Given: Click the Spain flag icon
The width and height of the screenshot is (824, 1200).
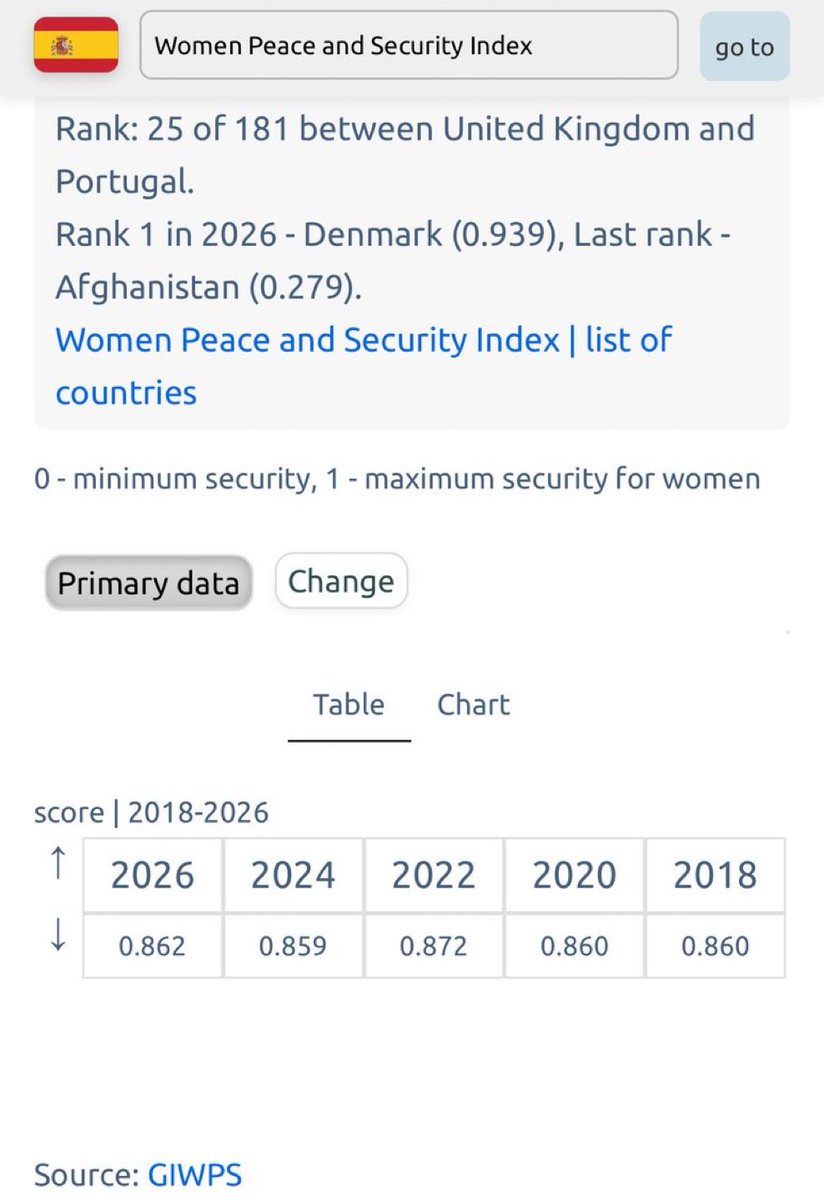Looking at the screenshot, I should click(x=77, y=46).
